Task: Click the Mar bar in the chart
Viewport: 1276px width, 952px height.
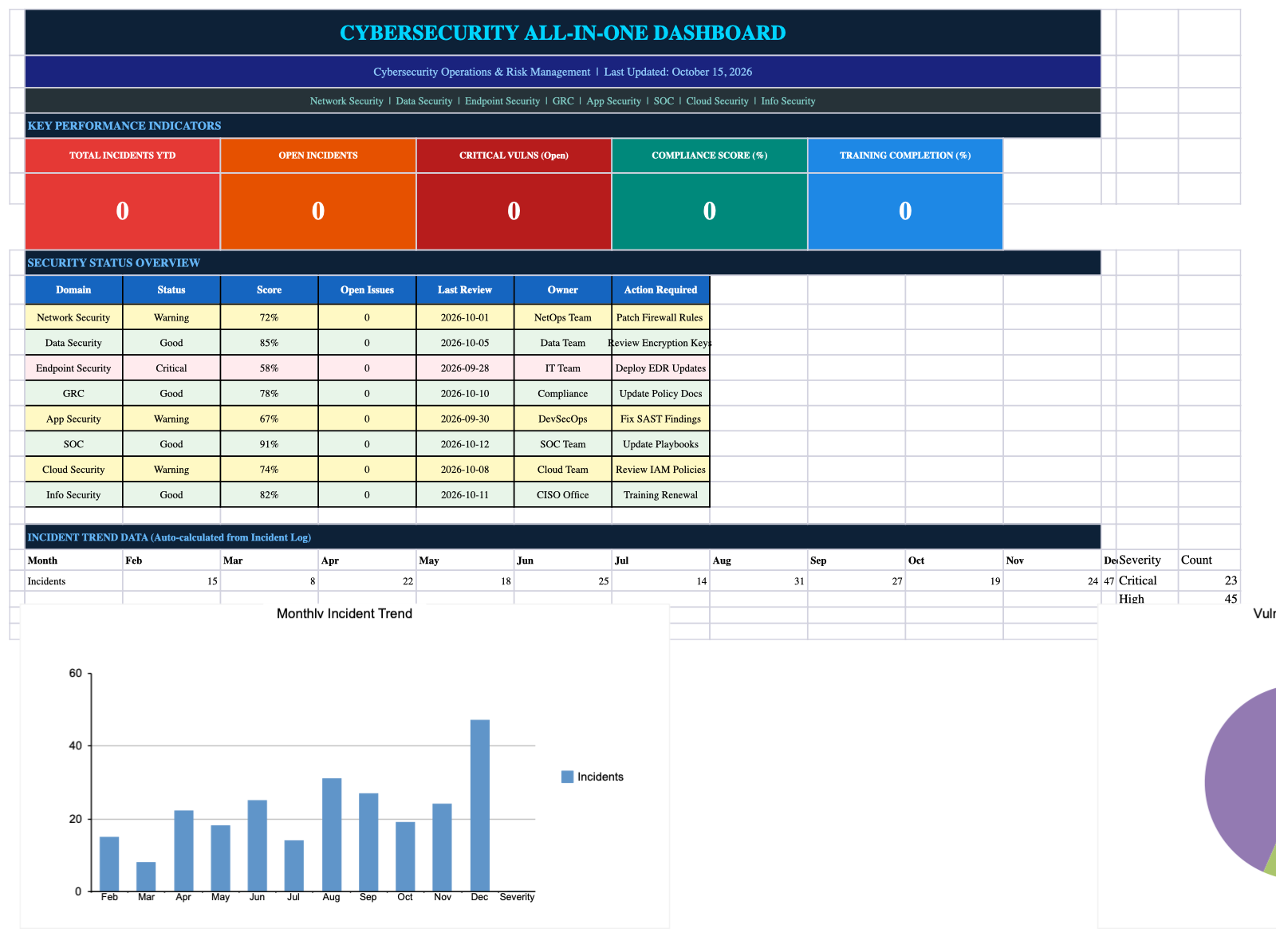Action: pos(146,876)
